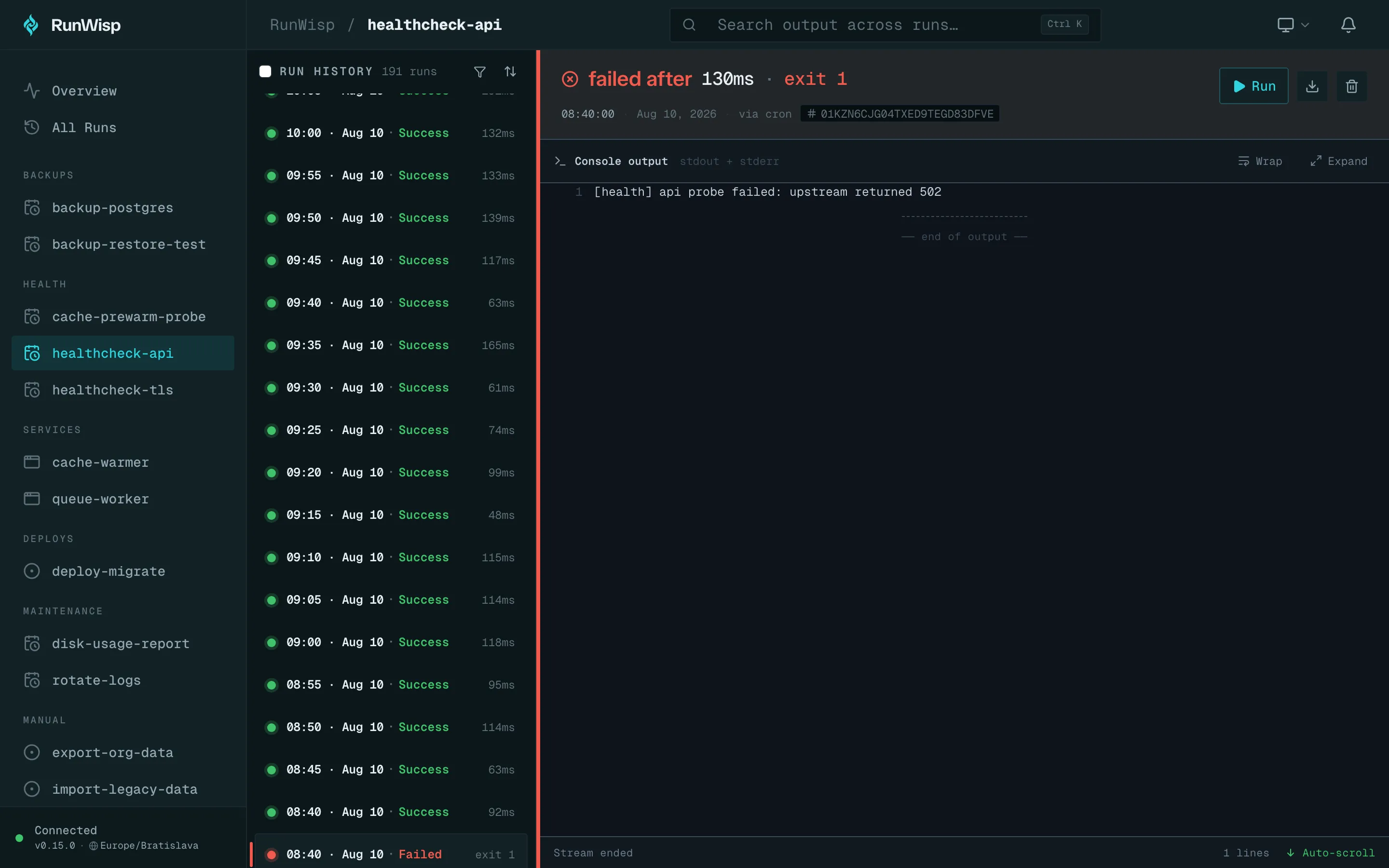Select the 09:05 Aug 10 run
Image resolution: width=1389 pixels, height=868 pixels.
390,600
